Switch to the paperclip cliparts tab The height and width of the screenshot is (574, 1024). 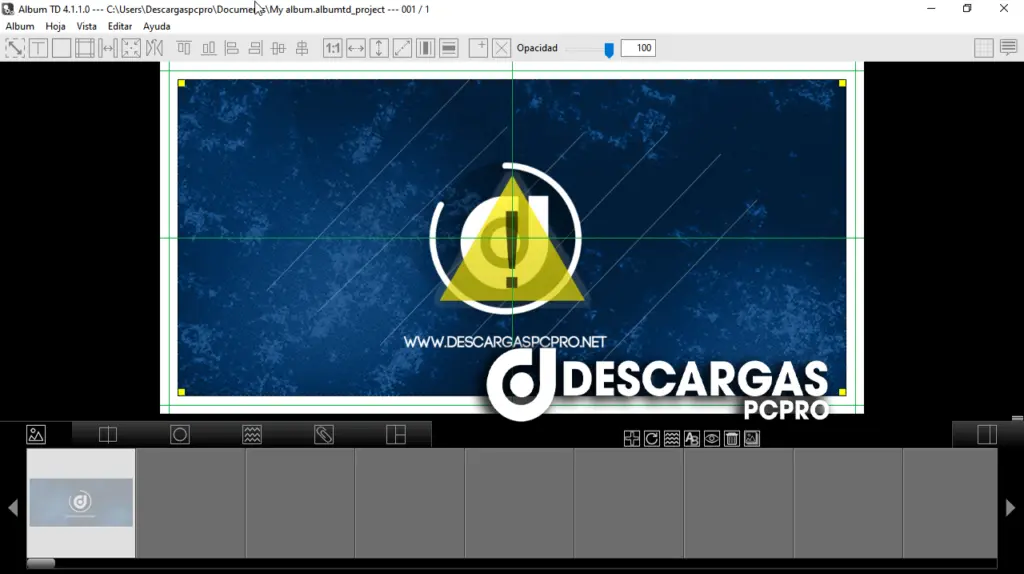point(324,434)
